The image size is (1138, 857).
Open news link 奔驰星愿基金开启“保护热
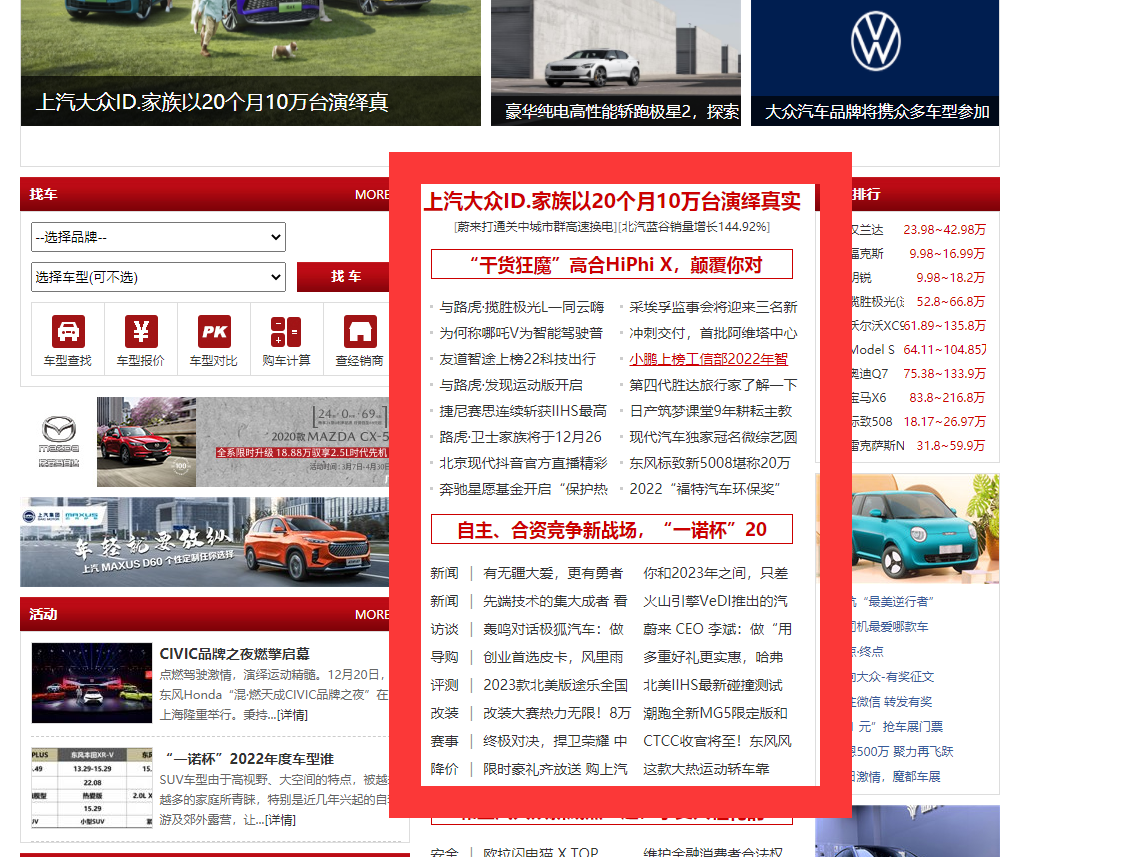[523, 489]
